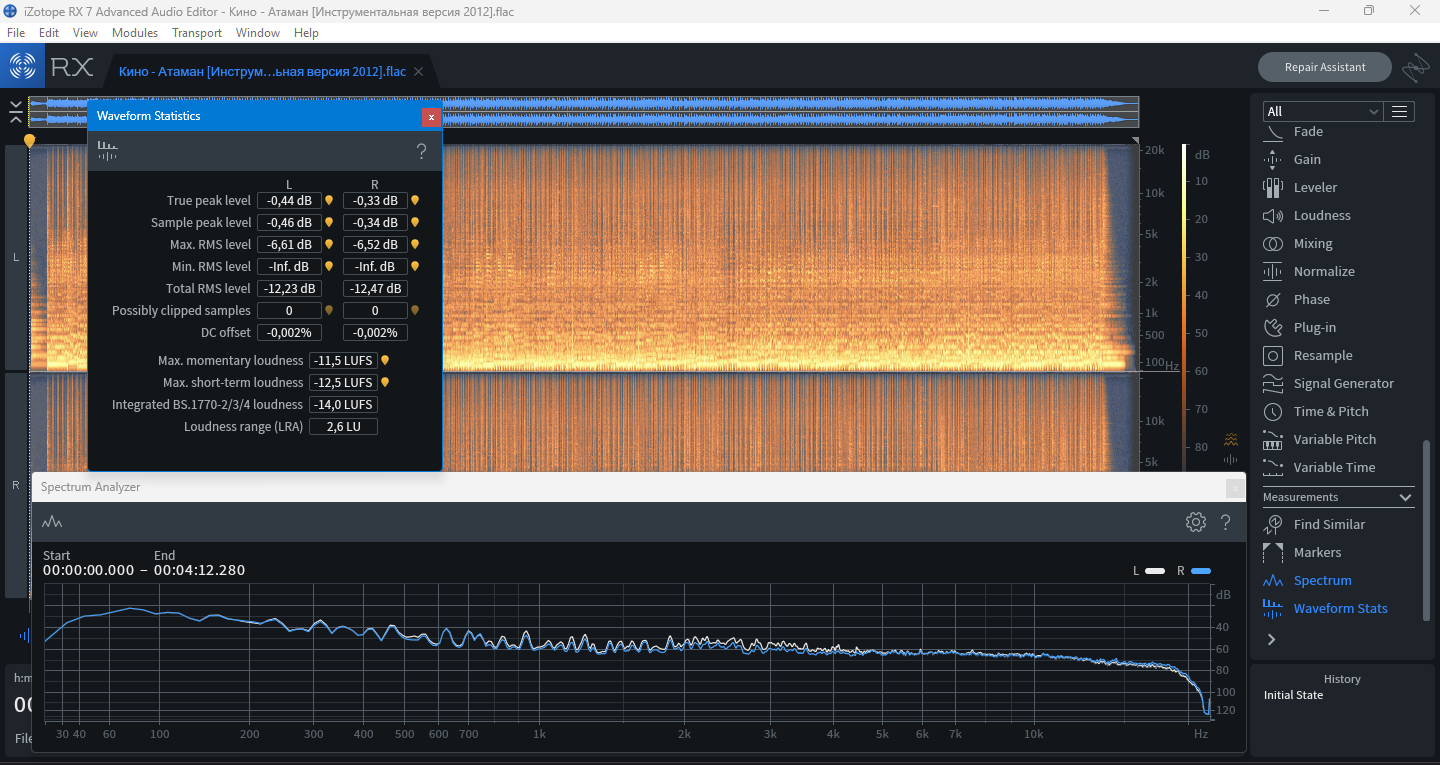1440x765 pixels.
Task: Open Spectrum Analyzer settings gear
Action: click(x=1195, y=522)
